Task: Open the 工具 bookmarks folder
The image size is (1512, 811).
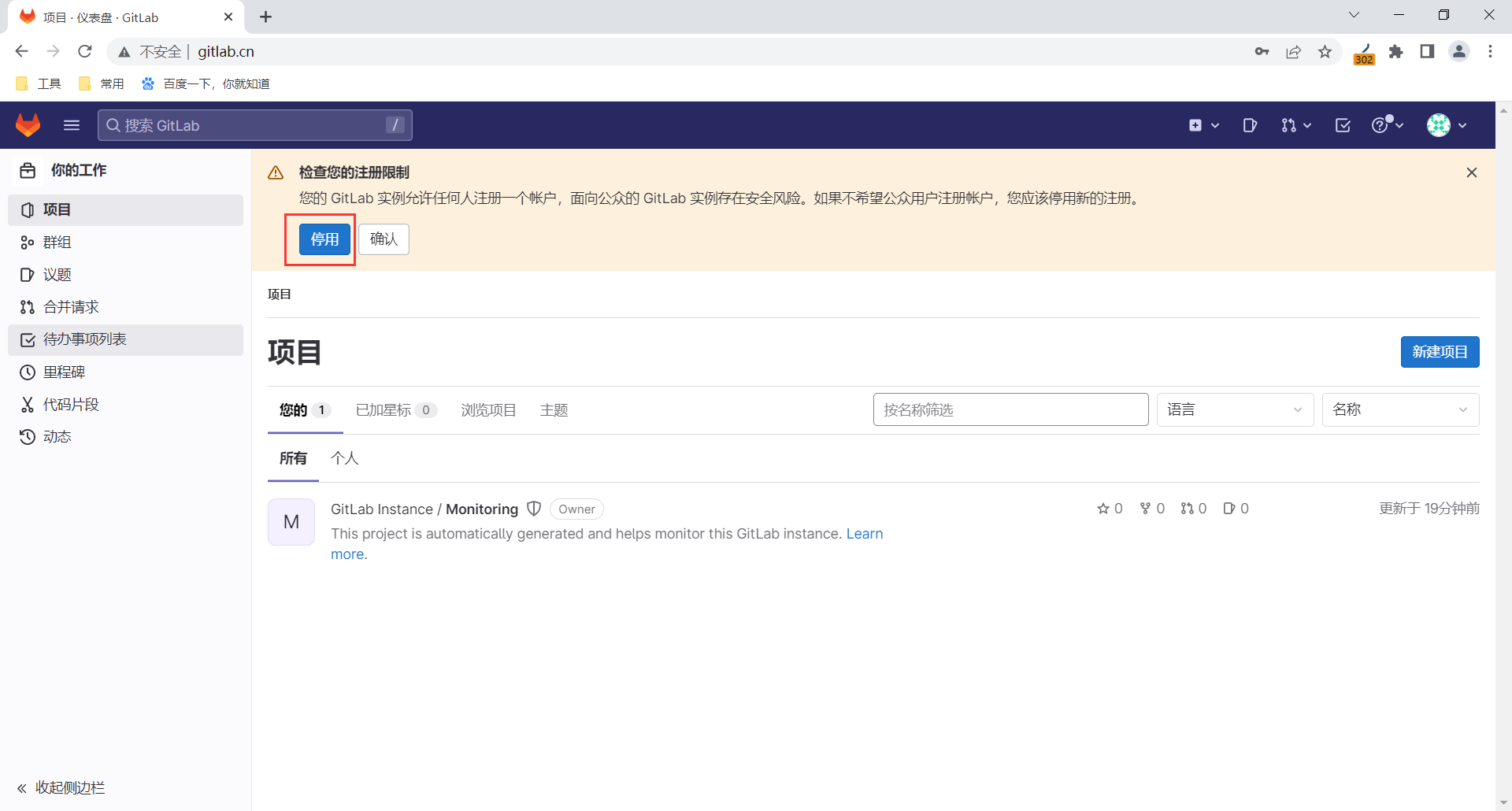Action: click(x=38, y=84)
